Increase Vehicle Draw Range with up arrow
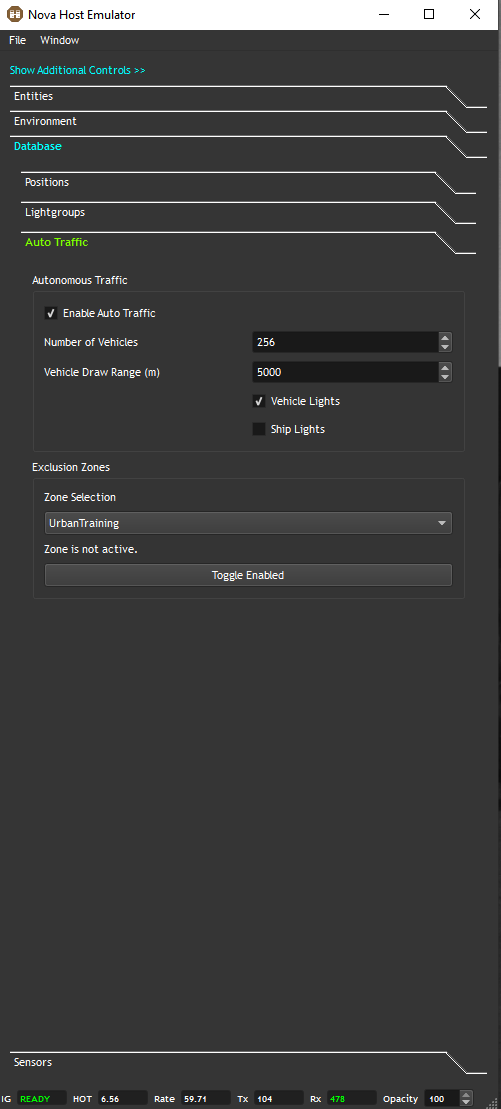This screenshot has width=501, height=1109. click(444, 367)
